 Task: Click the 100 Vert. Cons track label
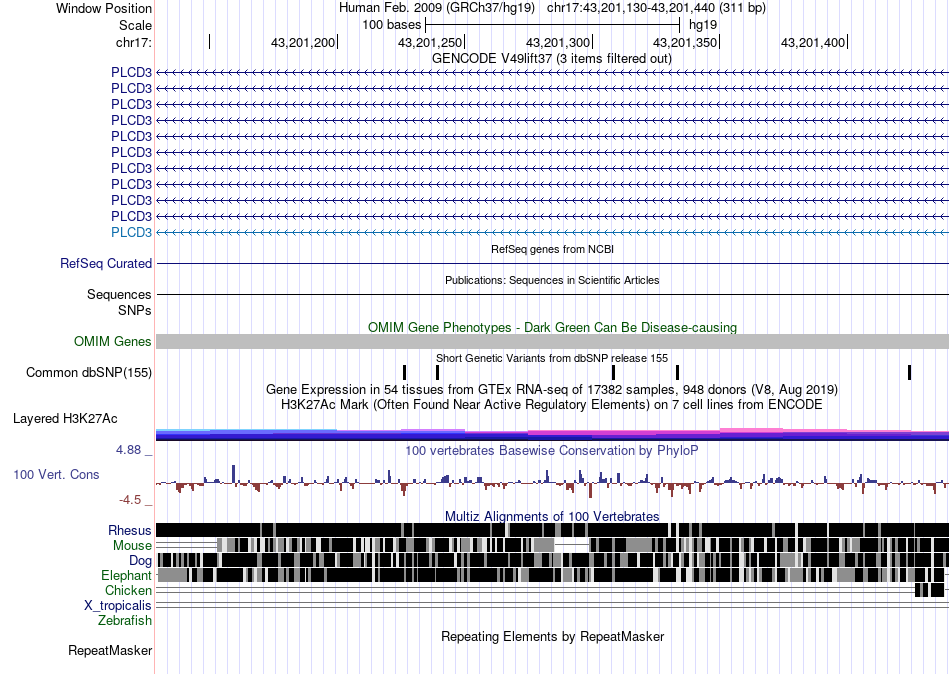point(56,475)
